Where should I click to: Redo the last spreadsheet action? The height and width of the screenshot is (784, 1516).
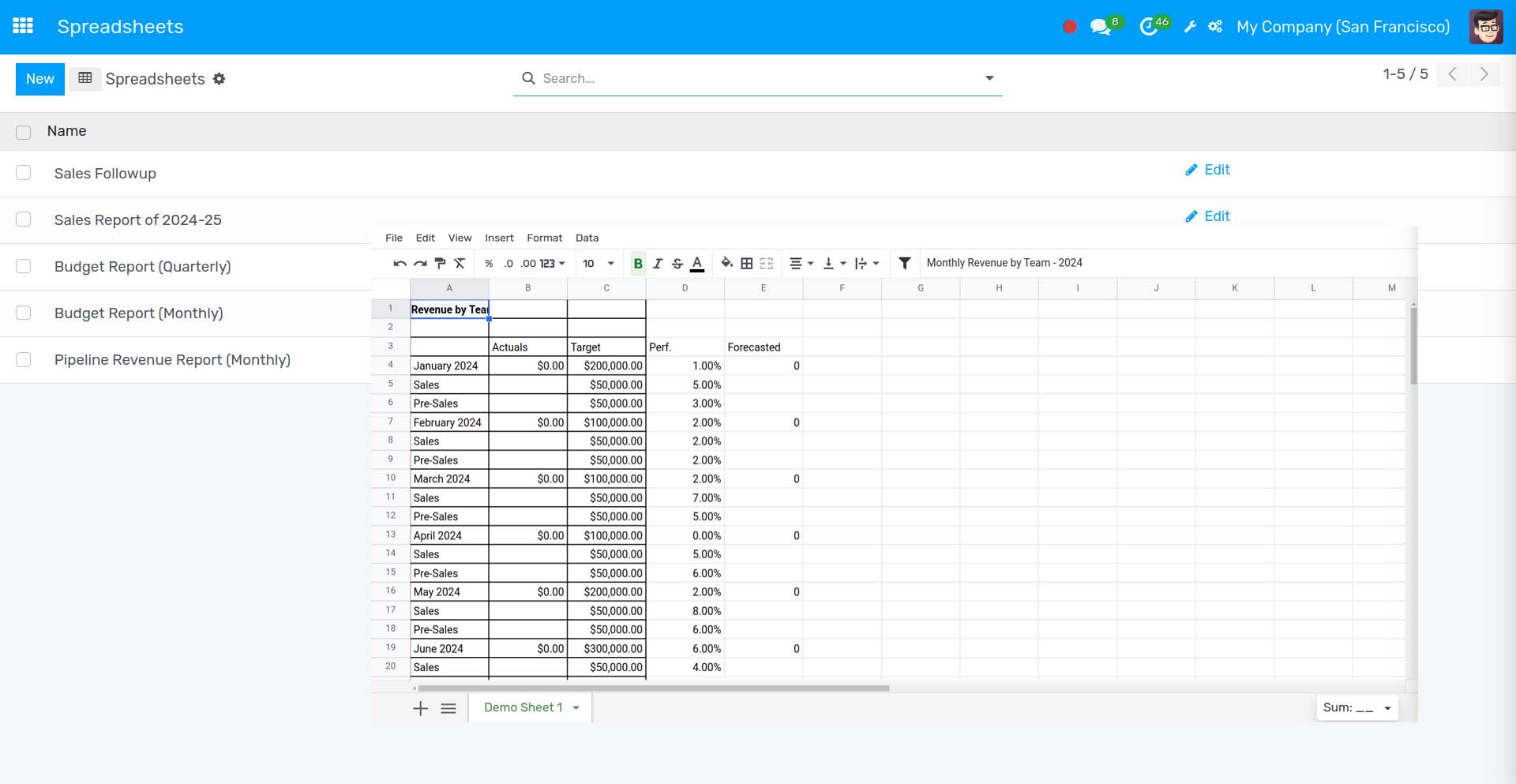(x=420, y=264)
